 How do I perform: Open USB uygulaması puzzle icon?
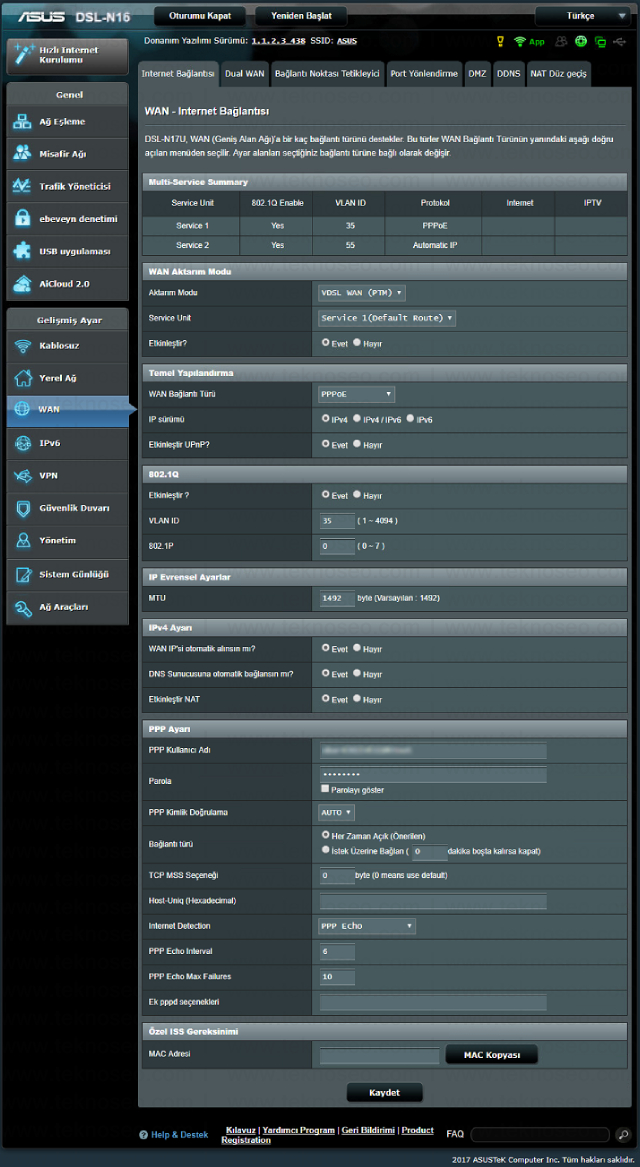22,252
